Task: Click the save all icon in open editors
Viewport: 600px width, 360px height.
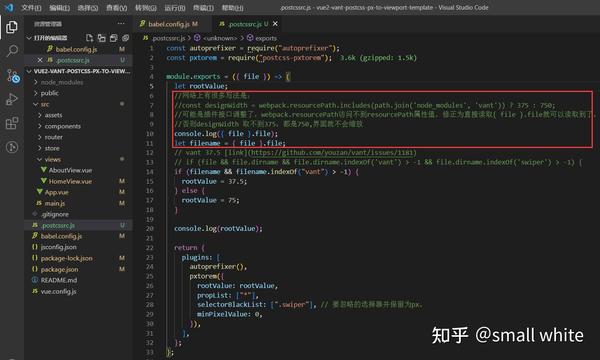Action: click(x=113, y=38)
